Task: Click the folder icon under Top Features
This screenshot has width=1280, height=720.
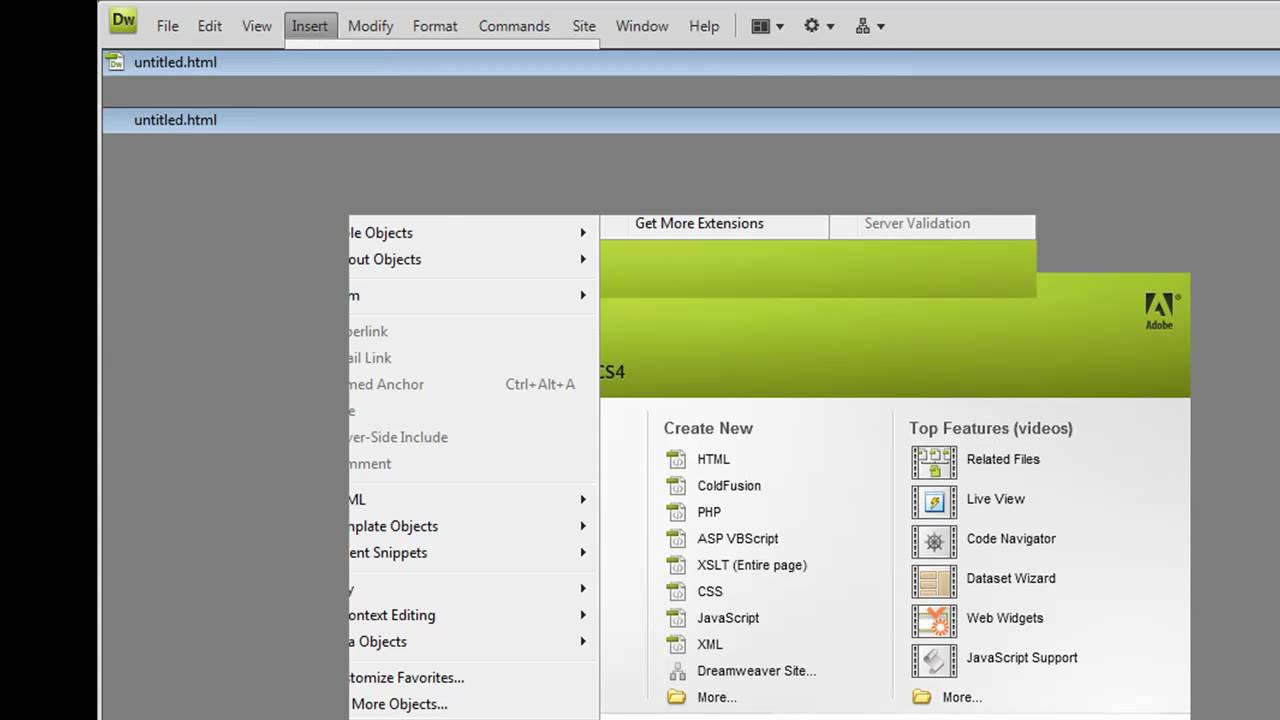Action: pos(922,697)
